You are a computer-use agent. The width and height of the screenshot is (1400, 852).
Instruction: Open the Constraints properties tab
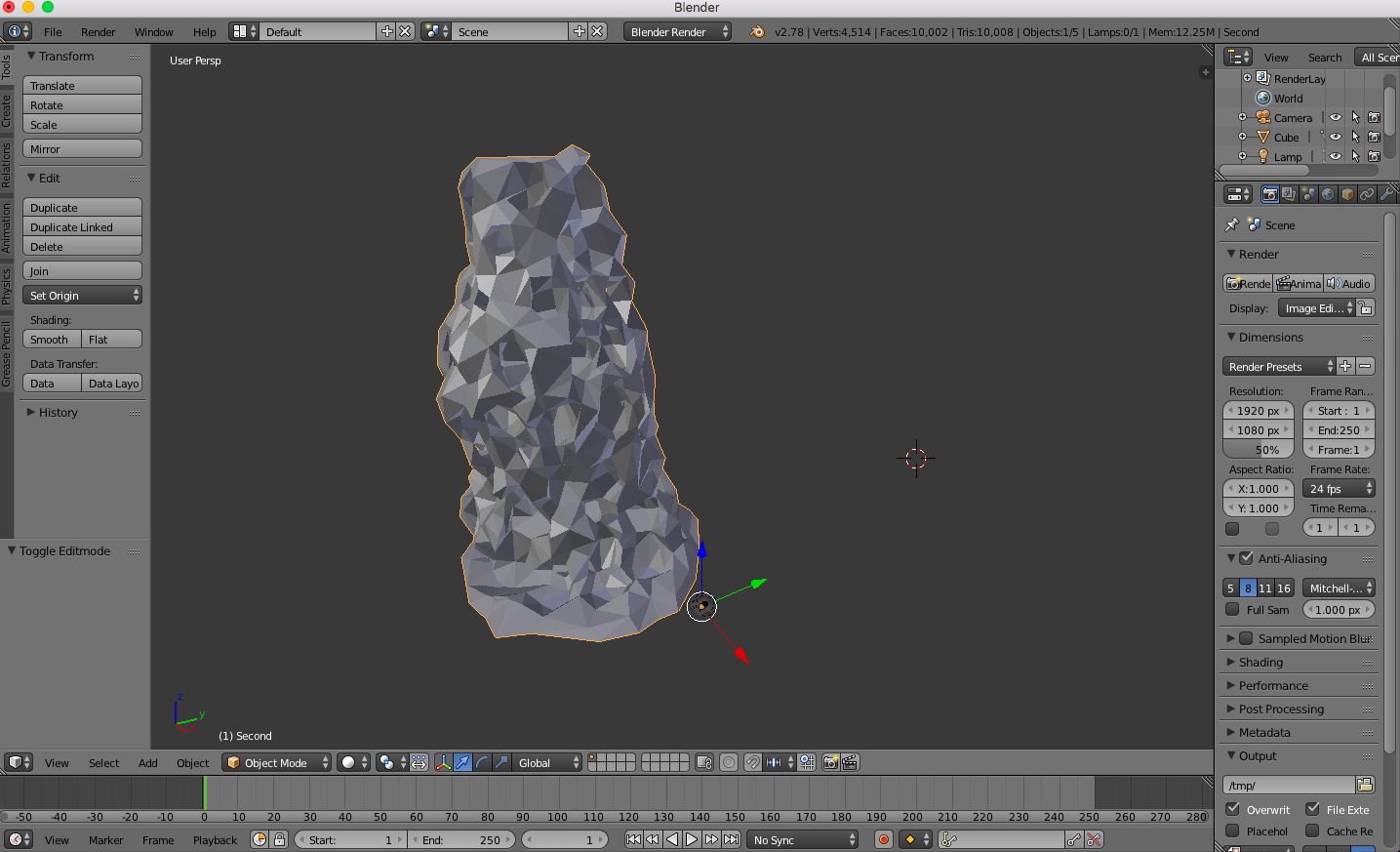point(1367,194)
